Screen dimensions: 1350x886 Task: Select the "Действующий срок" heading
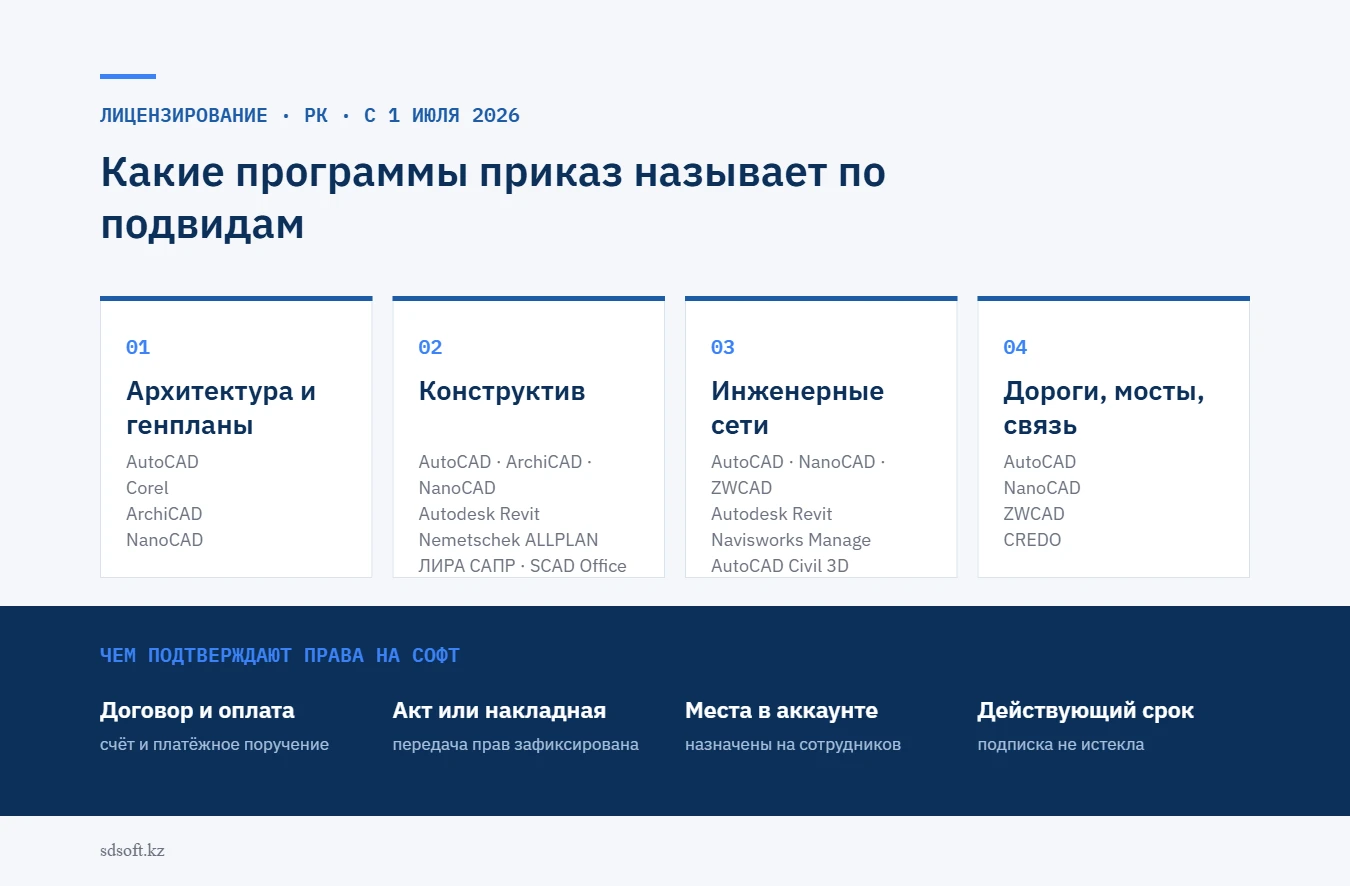pyautogui.click(x=1085, y=711)
